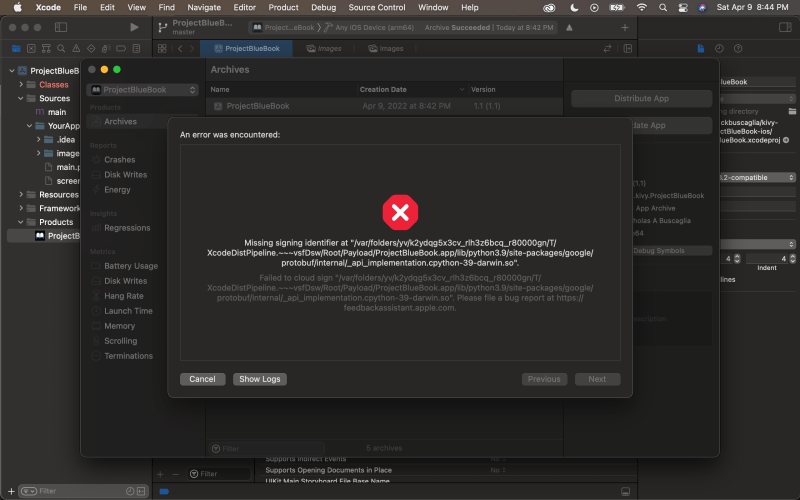The height and width of the screenshot is (500, 800).
Task: Click the Creation Date sort chevron
Action: point(462,89)
